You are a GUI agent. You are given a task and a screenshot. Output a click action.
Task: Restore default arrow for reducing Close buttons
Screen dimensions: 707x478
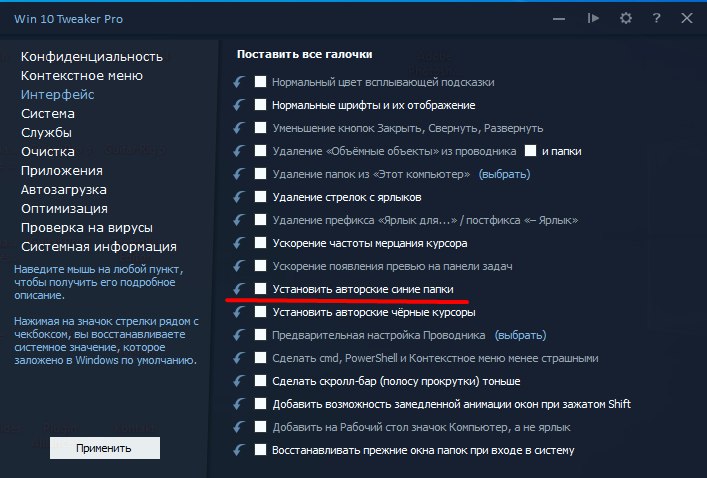[239, 128]
